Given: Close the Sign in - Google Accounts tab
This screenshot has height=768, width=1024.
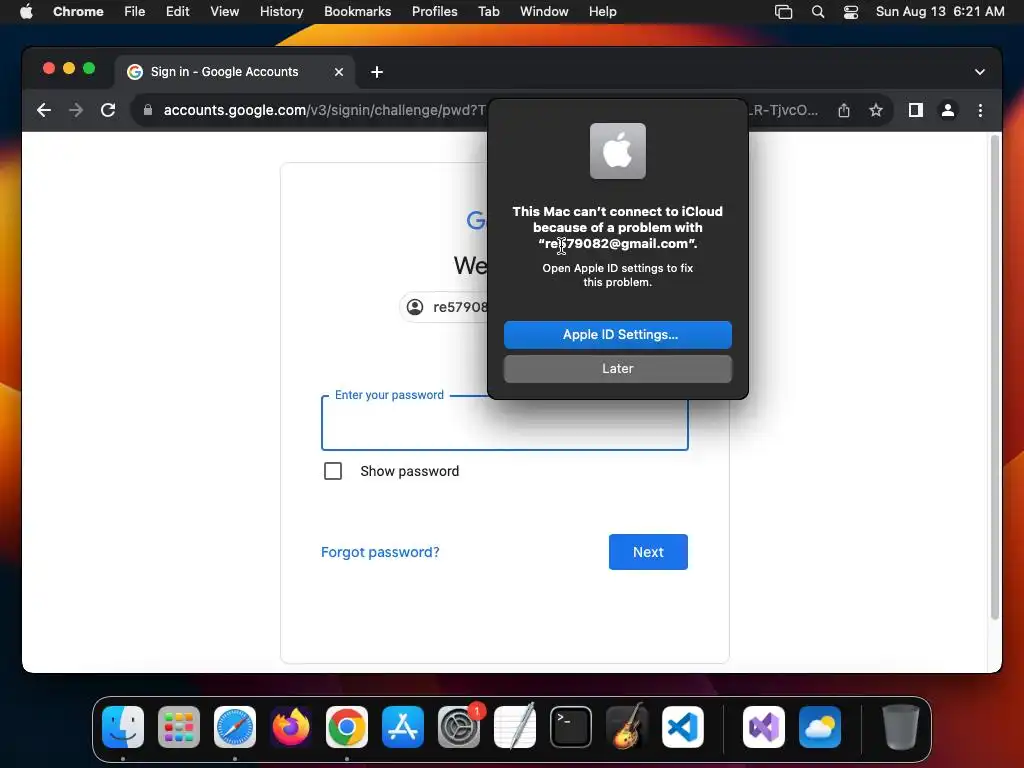Looking at the screenshot, I should click(339, 72).
